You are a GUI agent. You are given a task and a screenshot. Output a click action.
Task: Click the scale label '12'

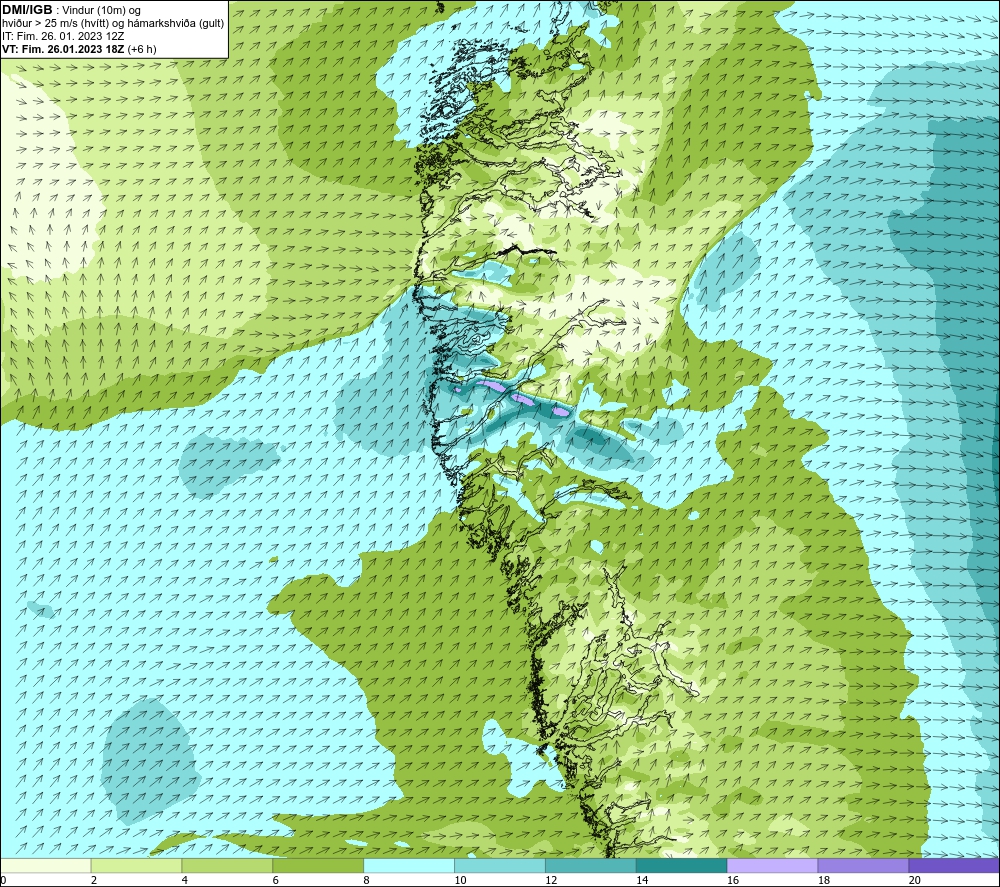551,880
